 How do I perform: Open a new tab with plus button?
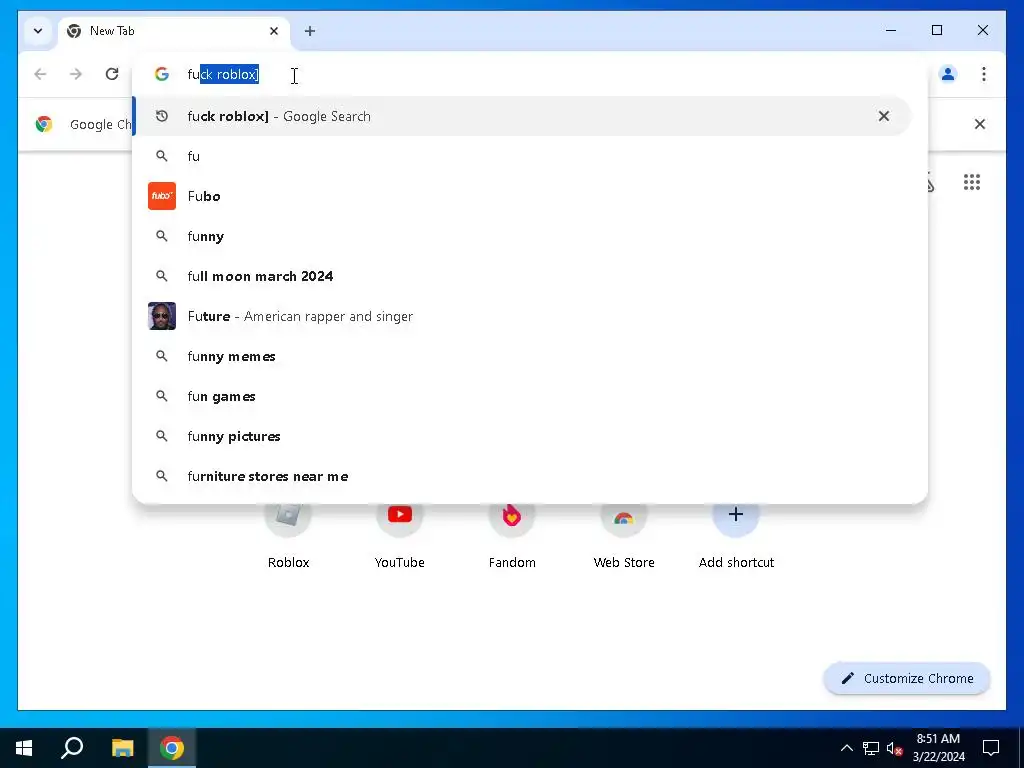click(310, 31)
